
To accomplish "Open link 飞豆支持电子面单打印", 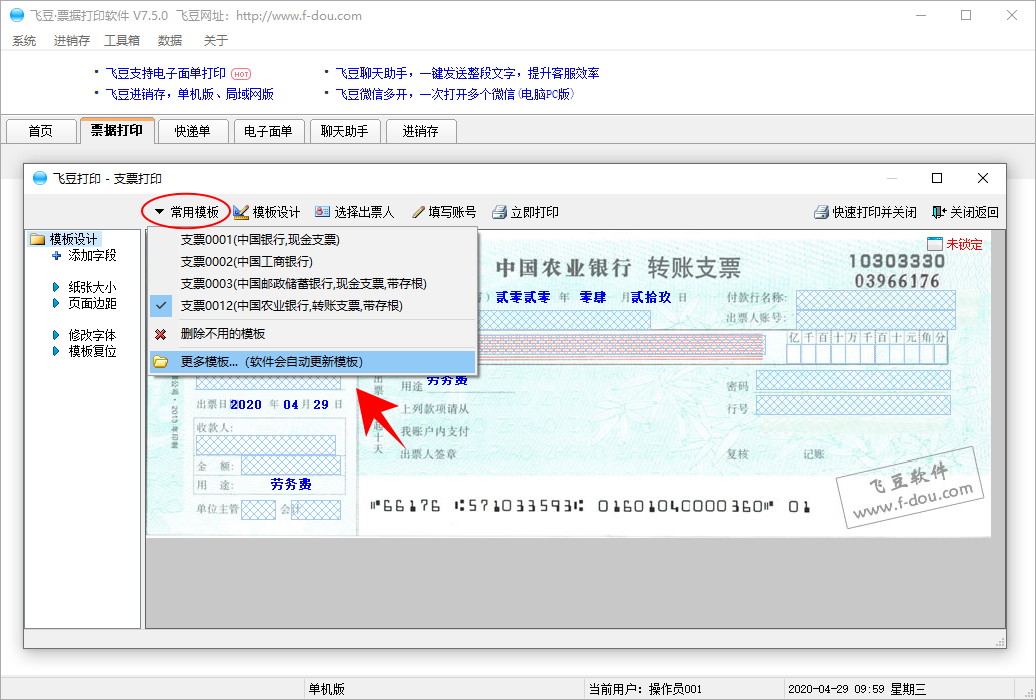I will click(166, 73).
